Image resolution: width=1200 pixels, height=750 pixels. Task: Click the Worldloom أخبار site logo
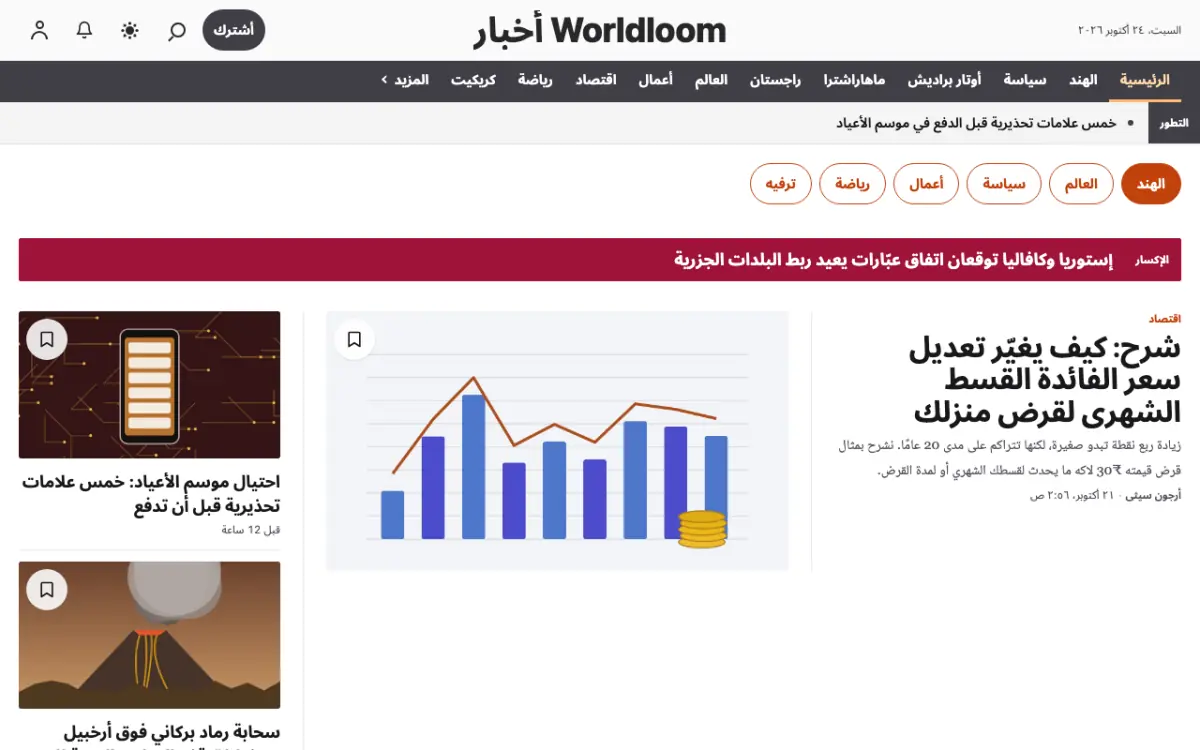(x=600, y=30)
